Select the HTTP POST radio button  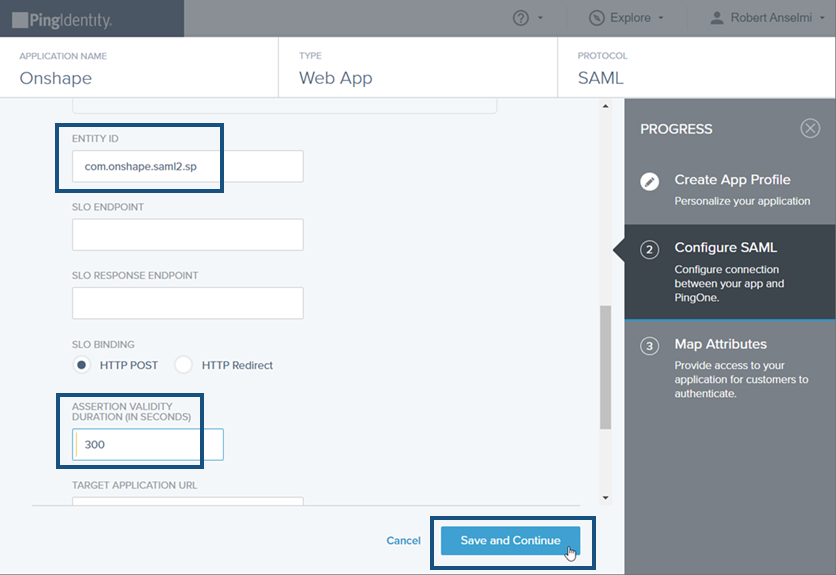pos(81,365)
